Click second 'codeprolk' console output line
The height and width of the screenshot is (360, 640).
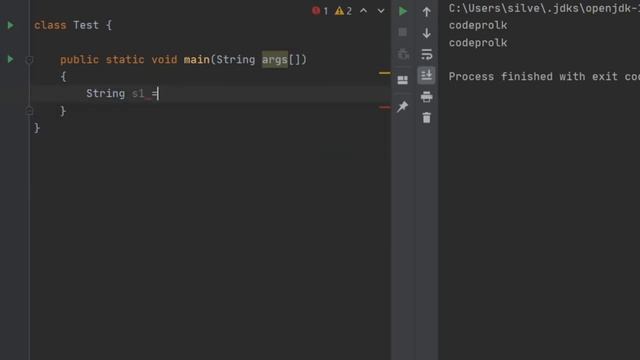coord(478,42)
